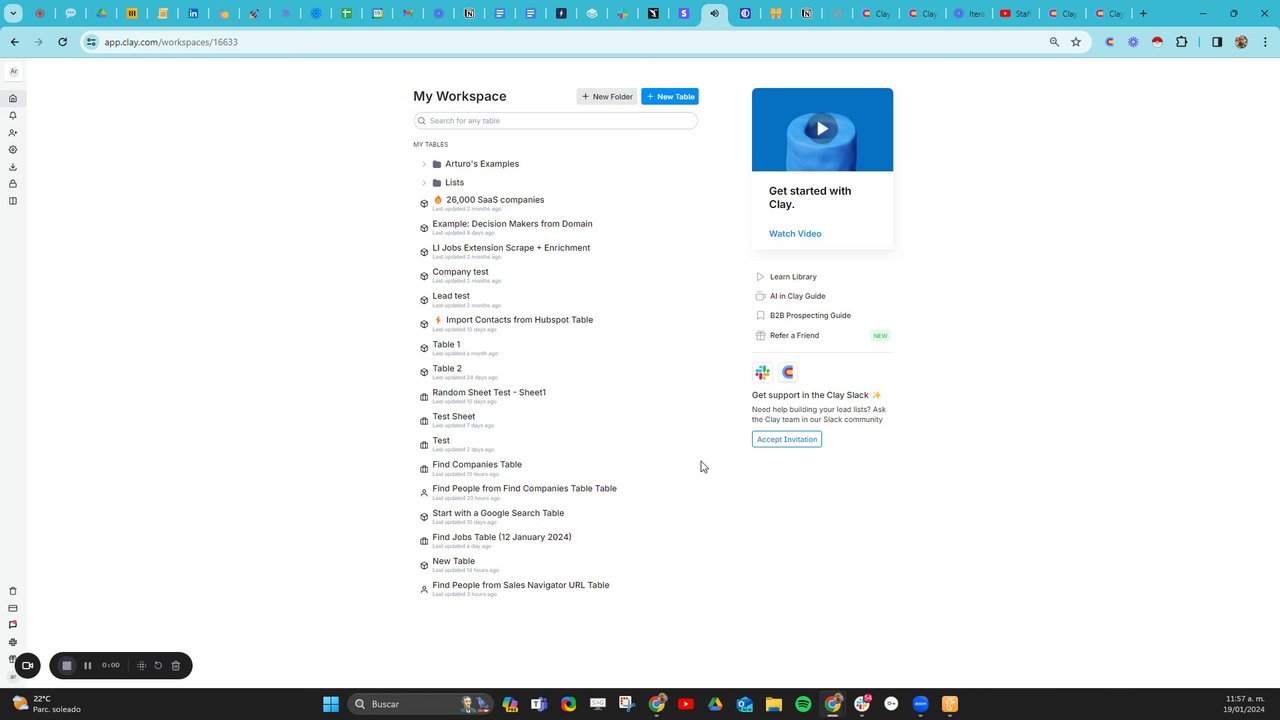Click the invite user icon in sidebar
Image resolution: width=1280 pixels, height=720 pixels.
13,132
